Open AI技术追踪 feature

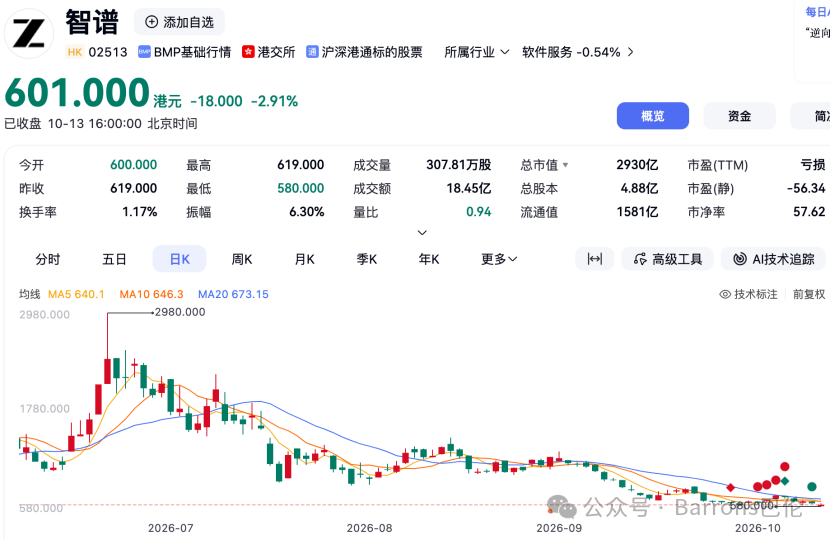coord(773,259)
